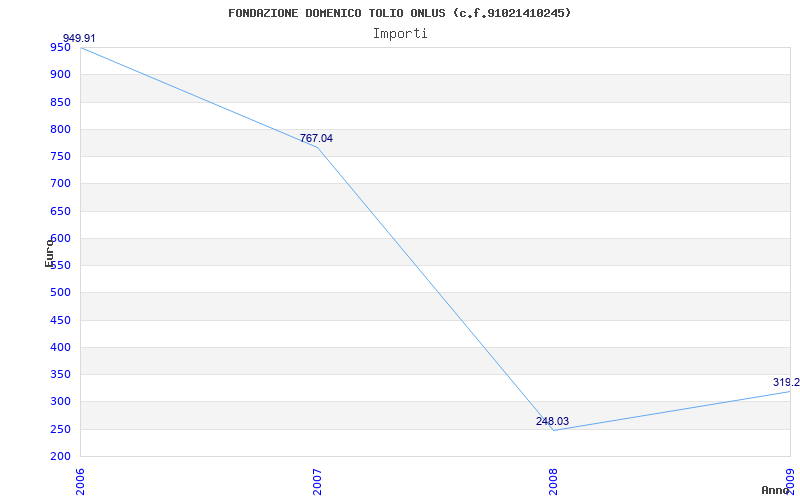
Task: Select the 248.03 data label
Action: (553, 421)
